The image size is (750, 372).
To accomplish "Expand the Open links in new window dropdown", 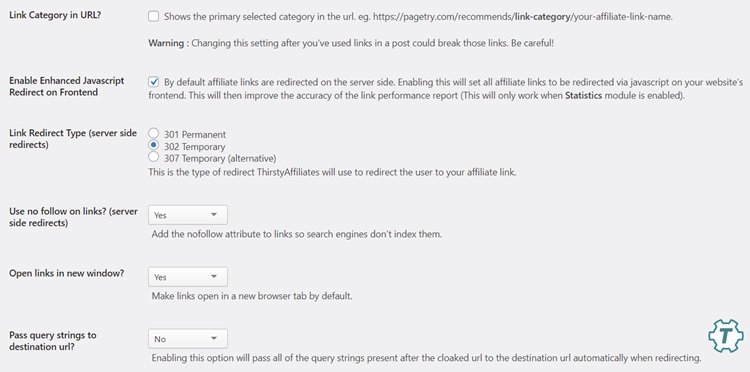I will [188, 277].
